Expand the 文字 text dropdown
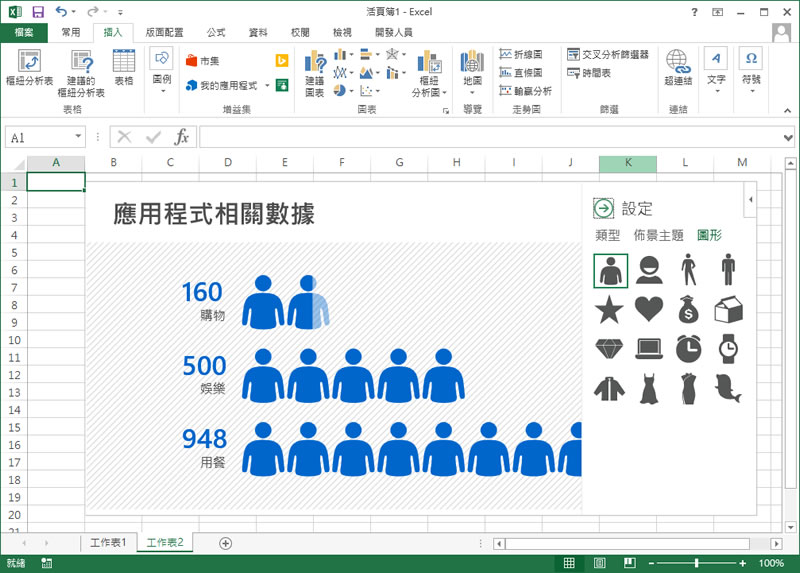Screen dimensions: 800x573 tap(716, 91)
